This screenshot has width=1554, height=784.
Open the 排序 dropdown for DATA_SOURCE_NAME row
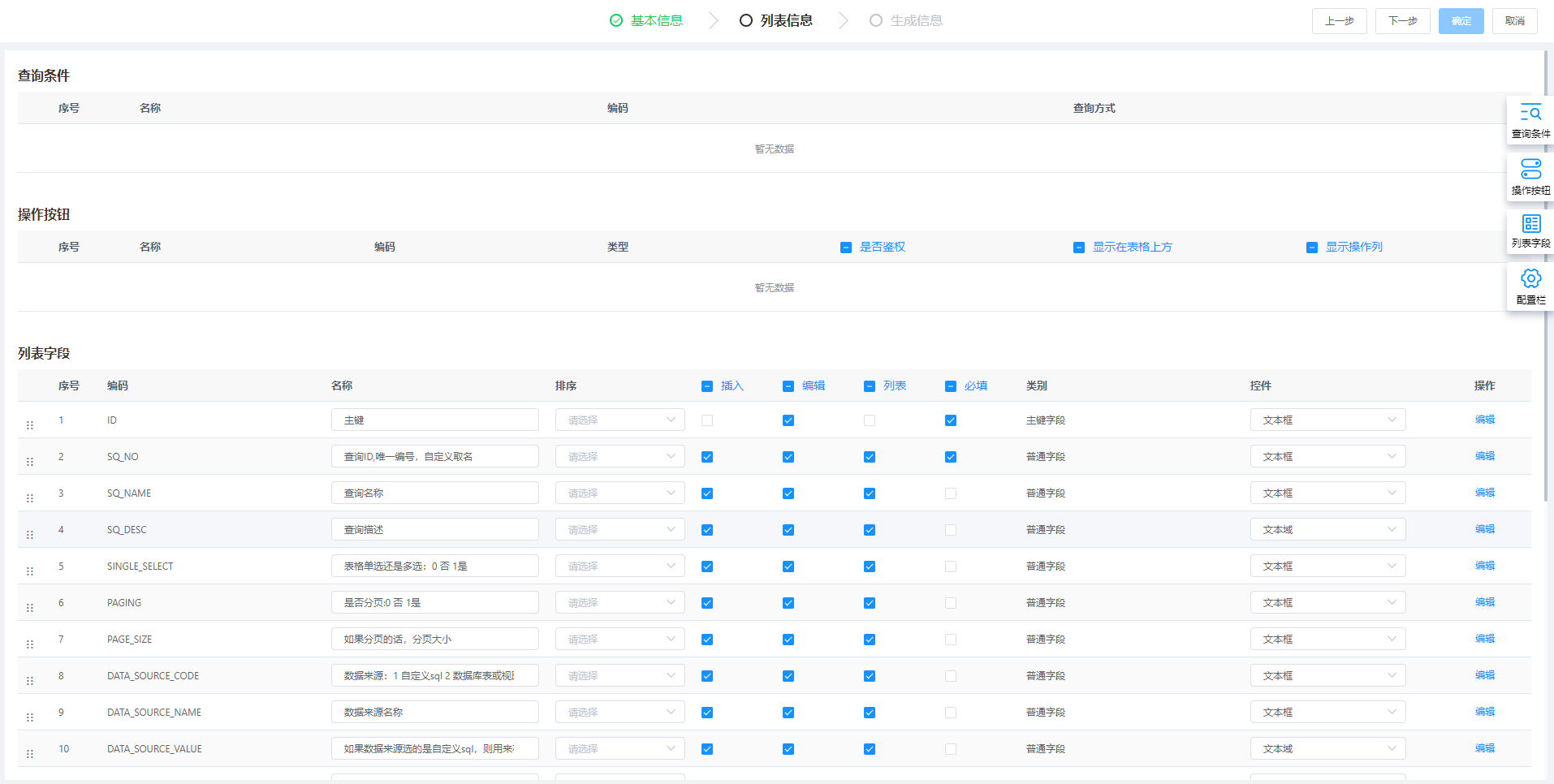click(x=620, y=712)
